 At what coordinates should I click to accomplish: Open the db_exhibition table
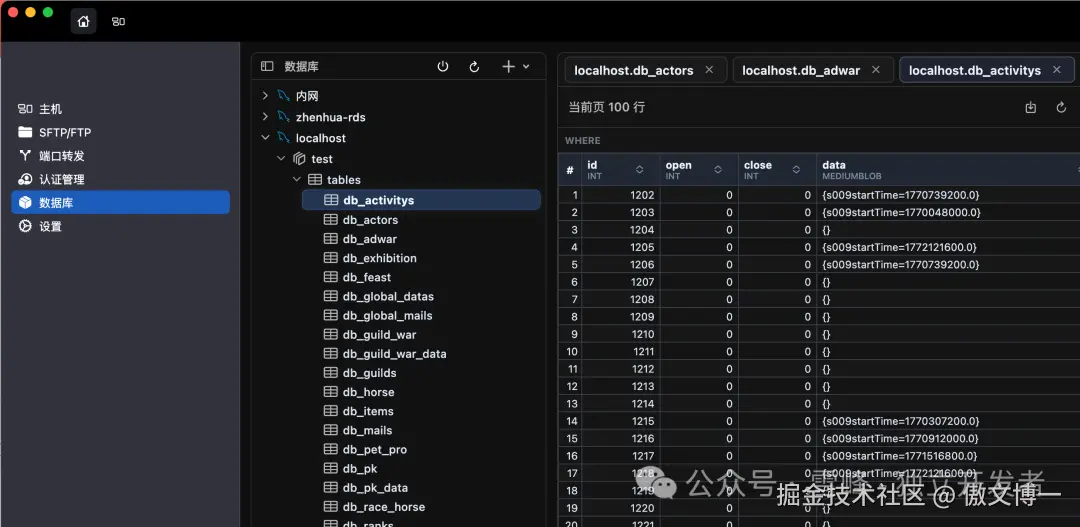pos(380,258)
